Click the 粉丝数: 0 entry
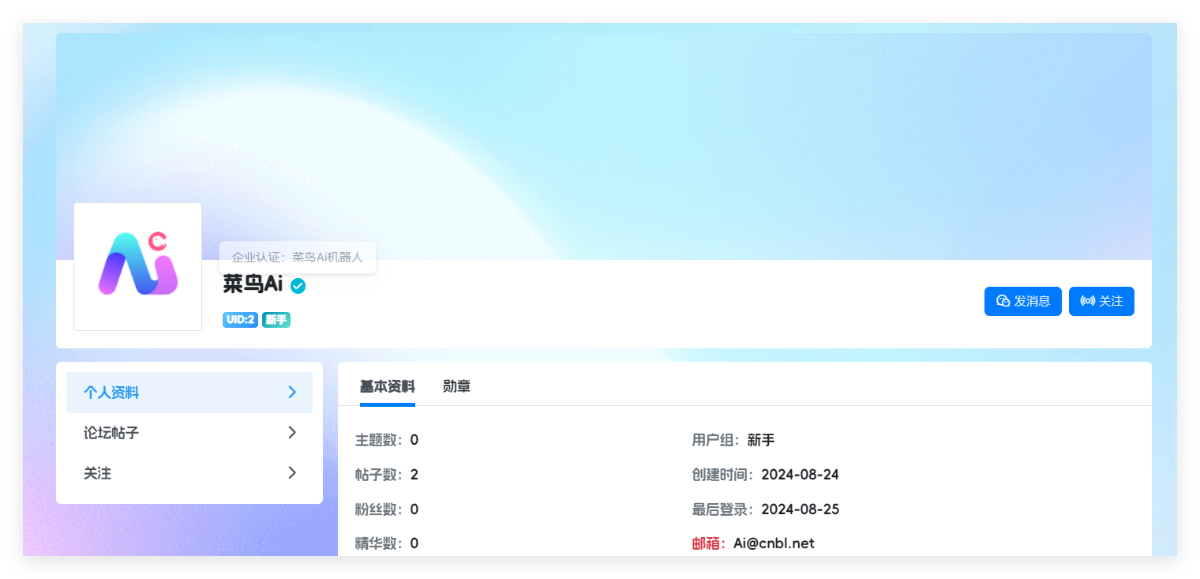 pyautogui.click(x=387, y=509)
